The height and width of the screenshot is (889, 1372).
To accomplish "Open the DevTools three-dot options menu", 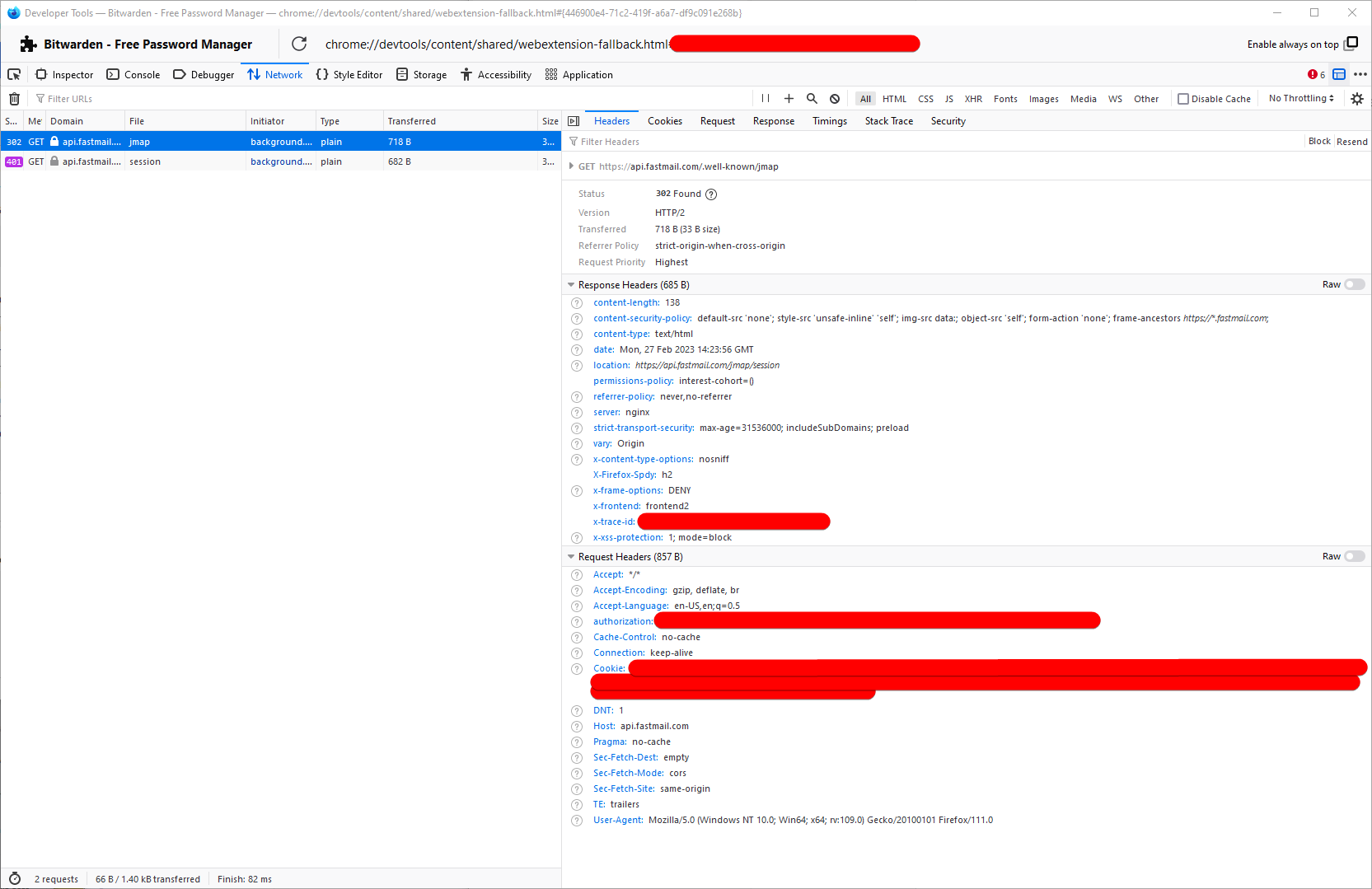I will (x=1360, y=75).
